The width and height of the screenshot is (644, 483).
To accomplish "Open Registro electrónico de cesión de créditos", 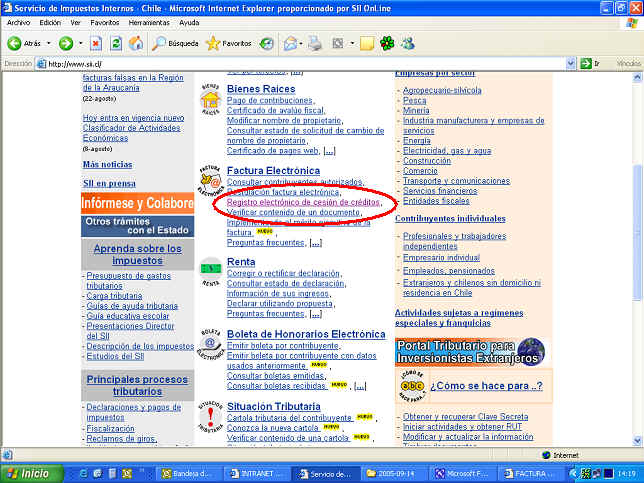I will 303,202.
